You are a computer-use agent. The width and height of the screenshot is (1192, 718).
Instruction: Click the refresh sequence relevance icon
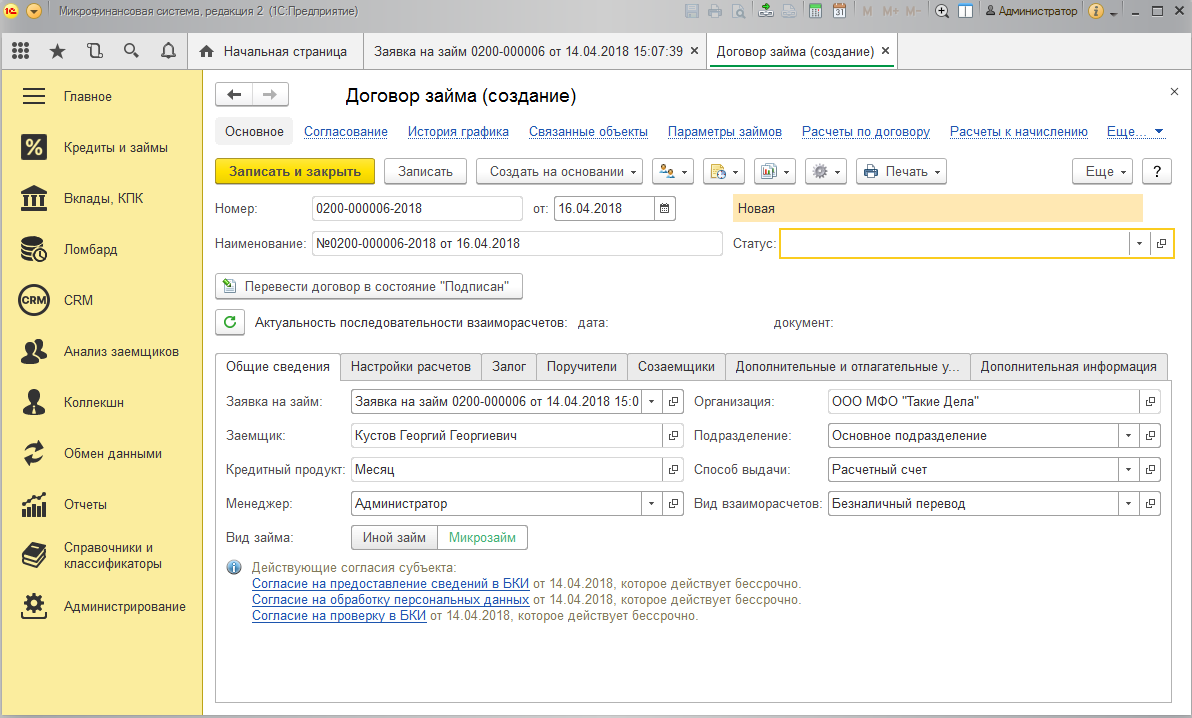pos(230,322)
